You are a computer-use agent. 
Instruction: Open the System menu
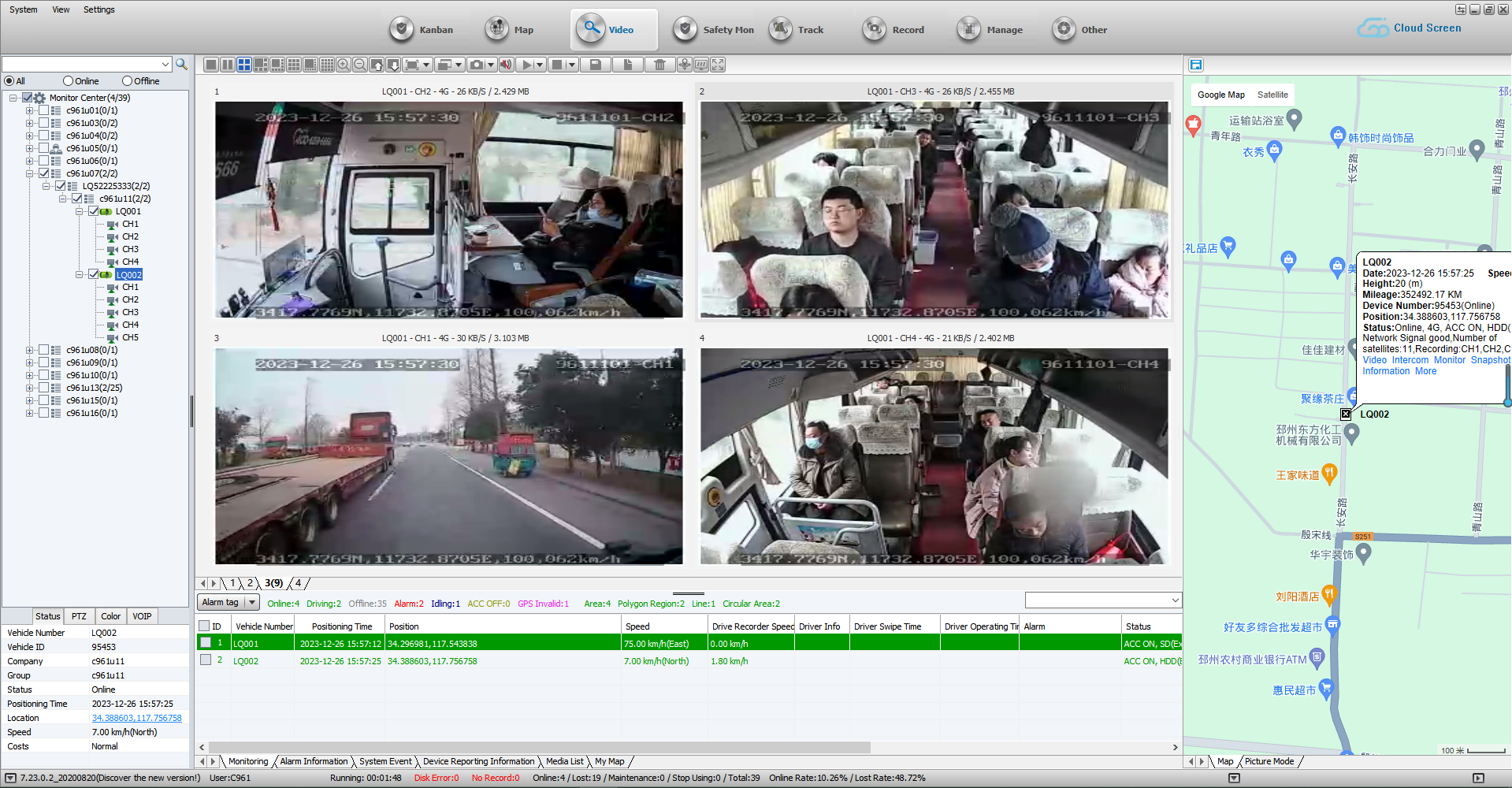click(24, 9)
